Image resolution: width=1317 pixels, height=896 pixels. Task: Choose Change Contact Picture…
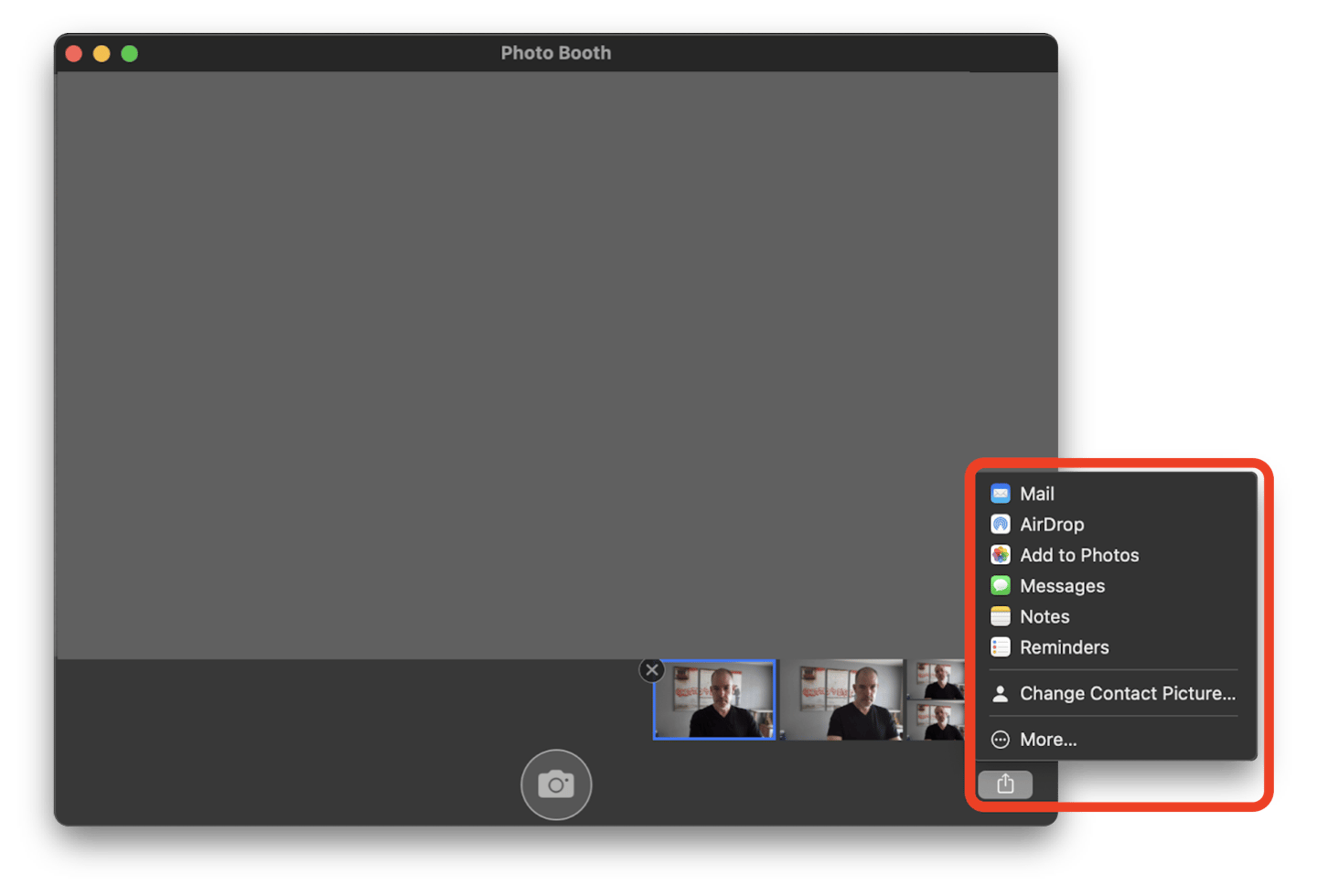(x=1115, y=693)
